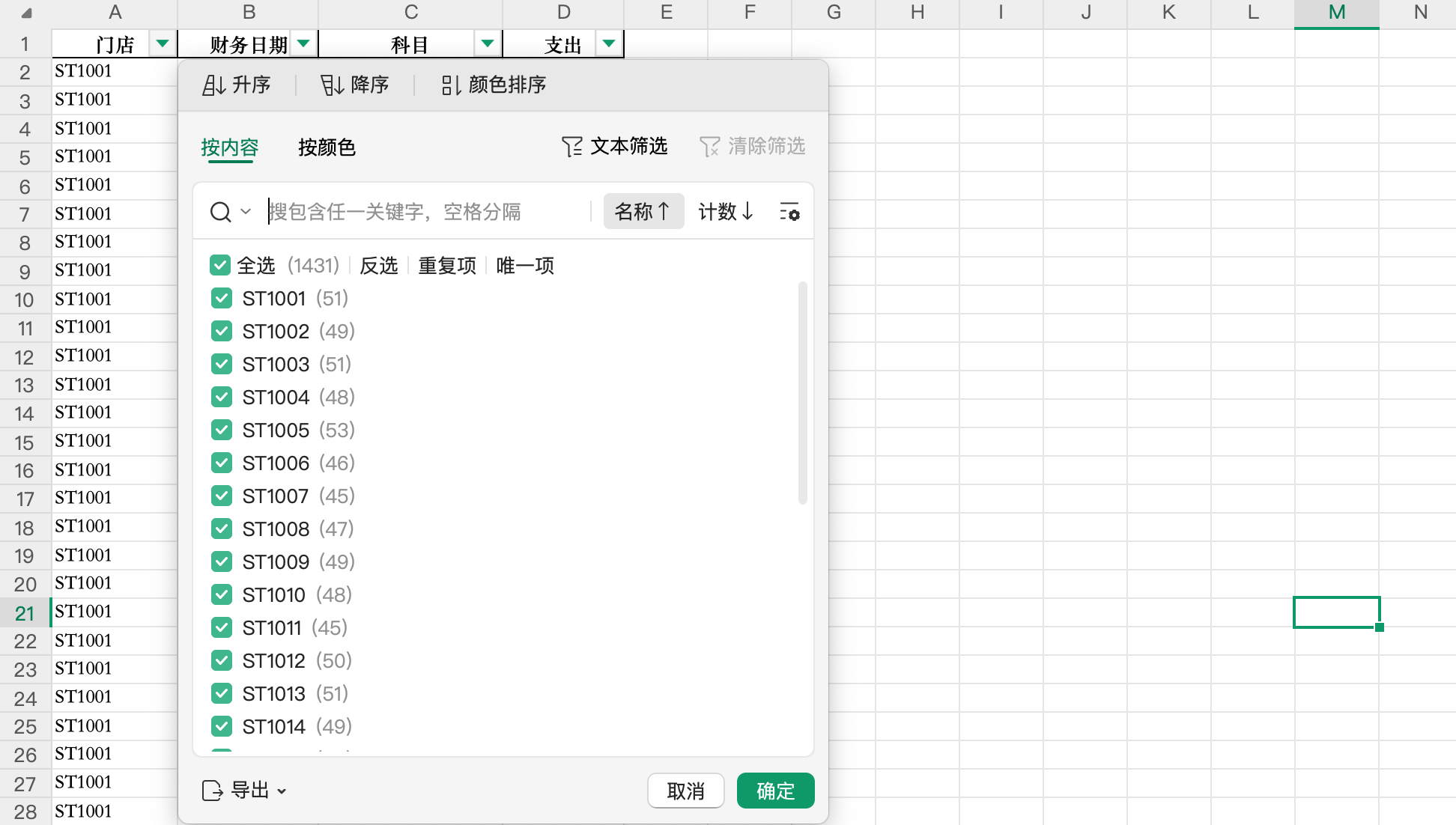Click the filter list vertical scrollbar

pyautogui.click(x=803, y=393)
